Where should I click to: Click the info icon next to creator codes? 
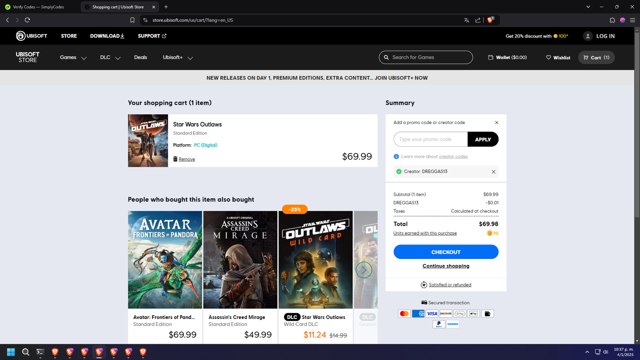396,156
